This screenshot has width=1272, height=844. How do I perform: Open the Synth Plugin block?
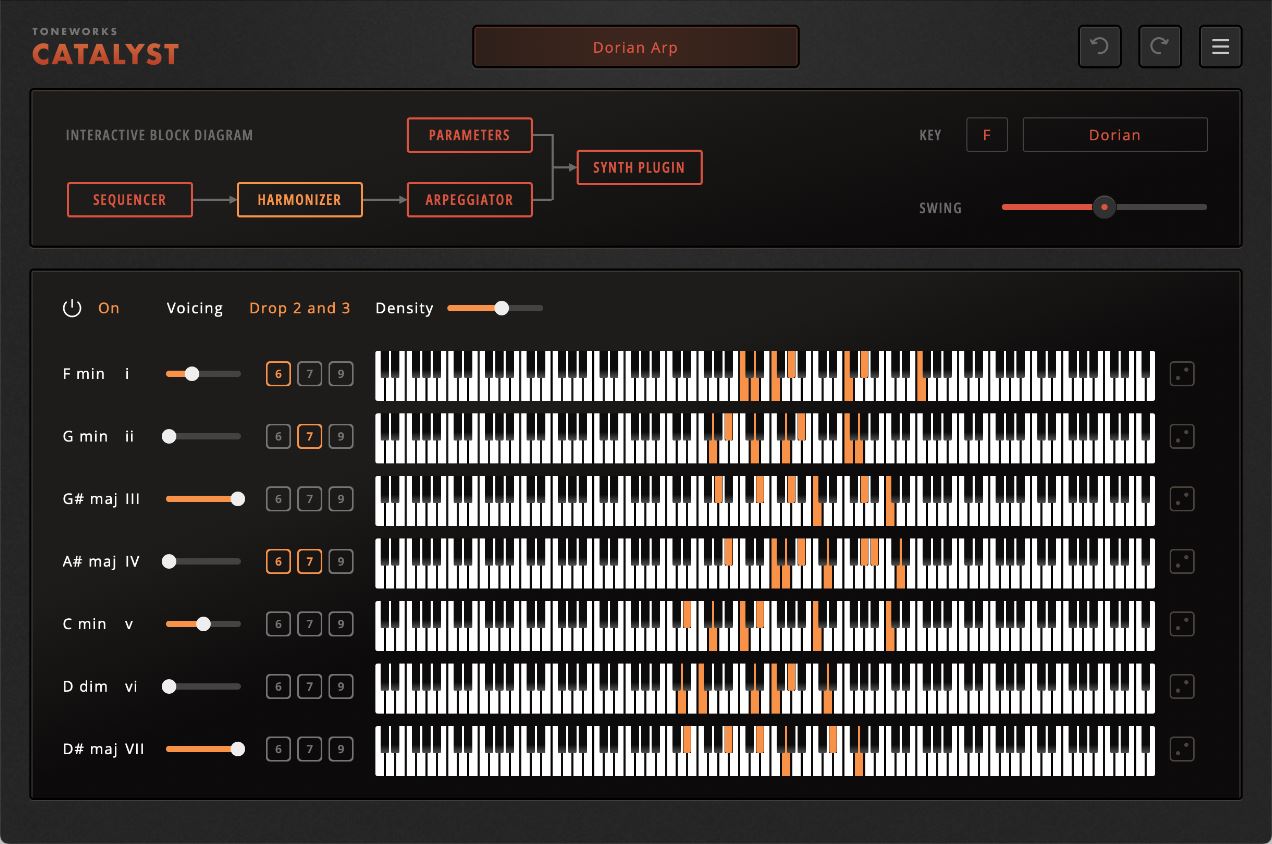pyautogui.click(x=640, y=167)
